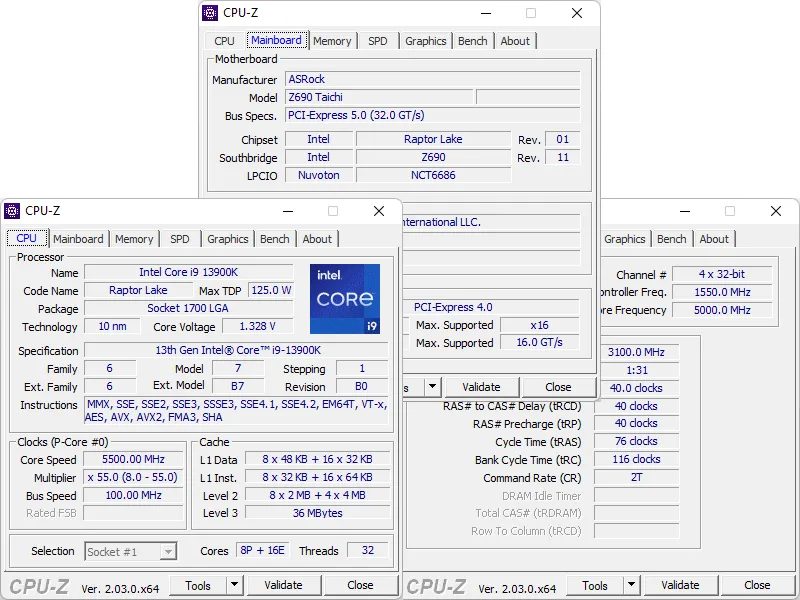The image size is (800, 600).
Task: Click the Bus Speed value '100.00 MHz'
Action: click(x=133, y=495)
